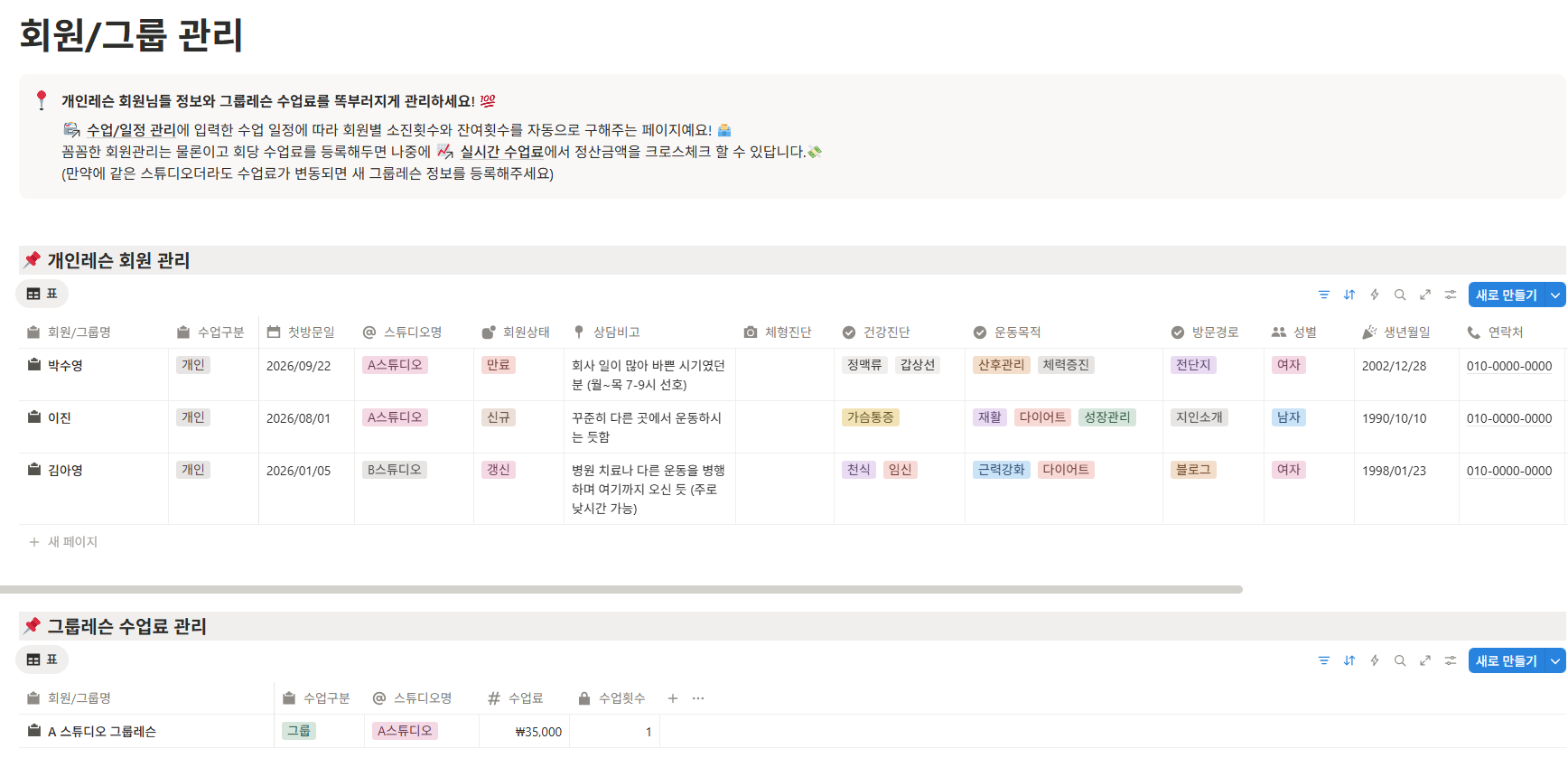Image resolution: width=1568 pixels, height=758 pixels.
Task: Open 박수영 member page
Action: pyautogui.click(x=65, y=366)
